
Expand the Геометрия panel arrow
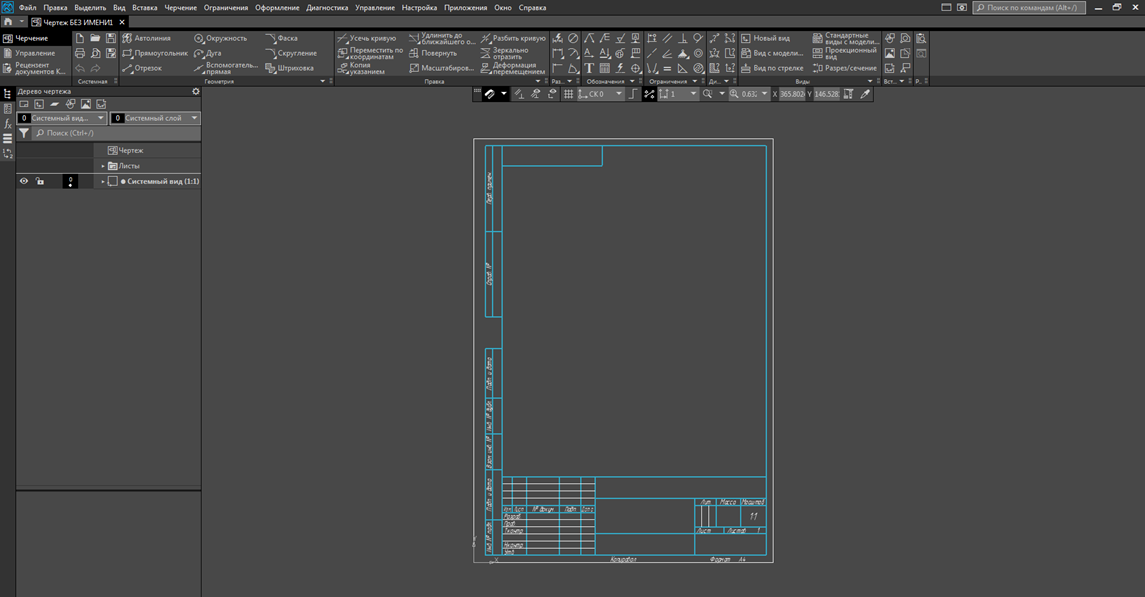[323, 81]
